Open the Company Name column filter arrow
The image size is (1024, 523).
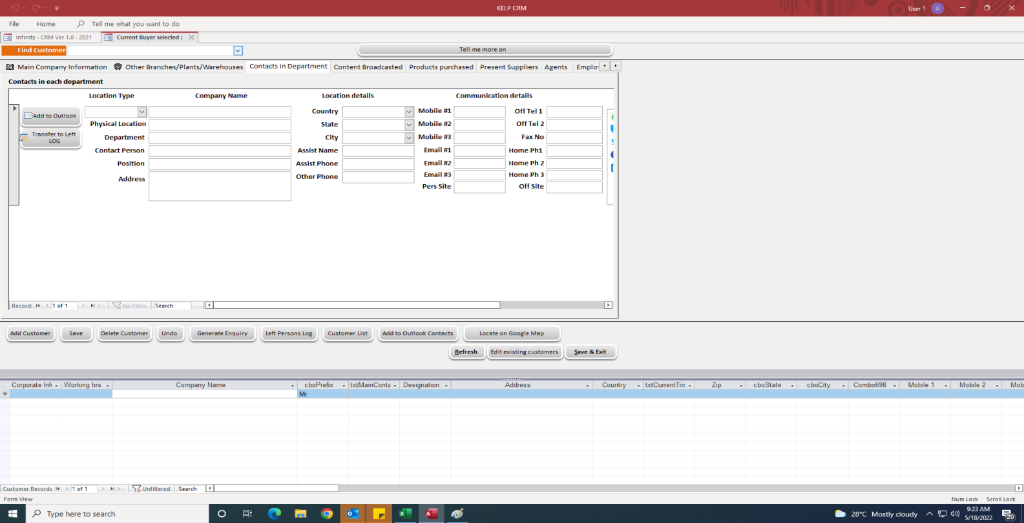[293, 385]
